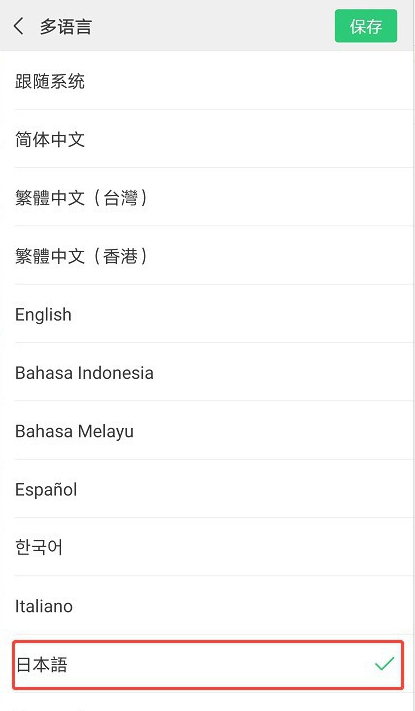Click the 日本語 text label

42,665
